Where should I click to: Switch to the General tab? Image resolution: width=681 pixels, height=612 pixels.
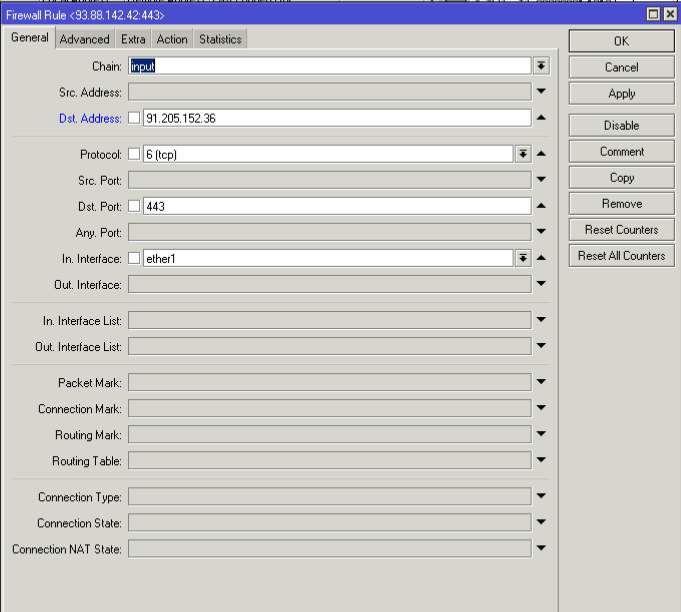tap(30, 38)
